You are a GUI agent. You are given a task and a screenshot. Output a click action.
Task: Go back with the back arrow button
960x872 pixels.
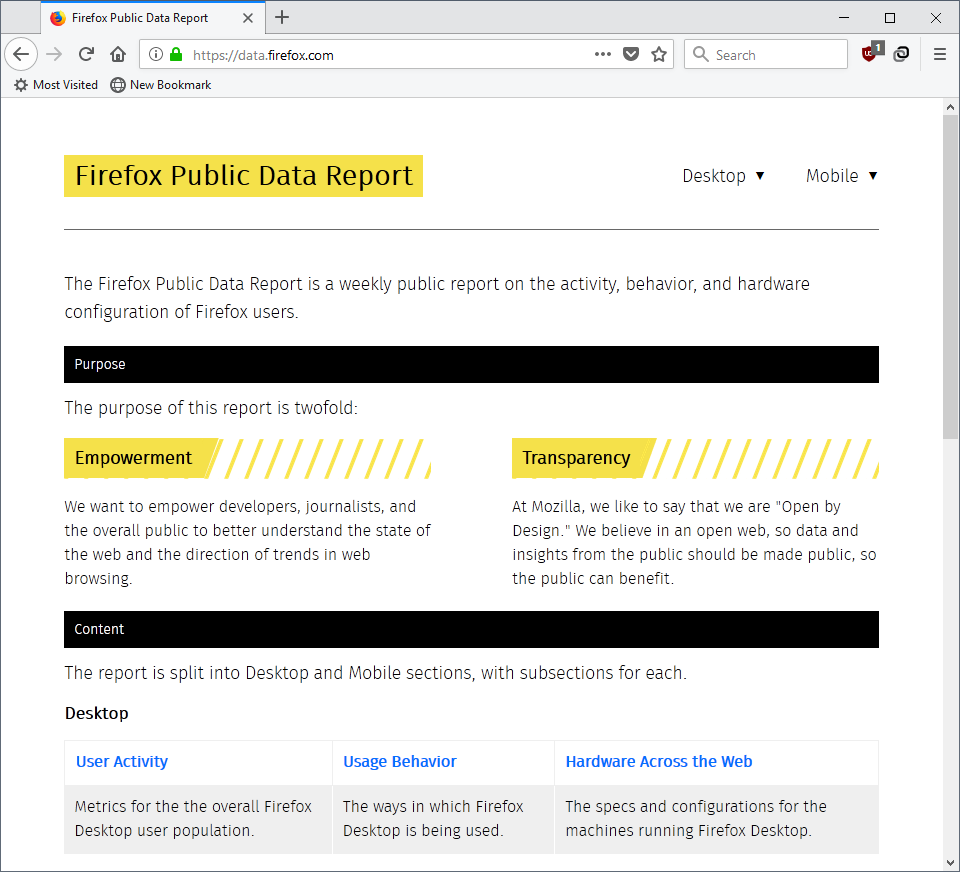[x=21, y=54]
